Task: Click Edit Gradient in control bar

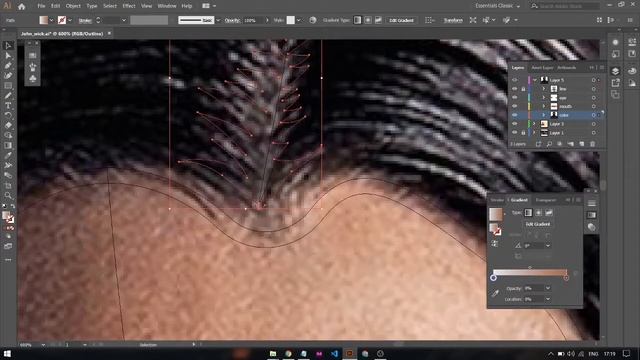Action: [x=401, y=20]
